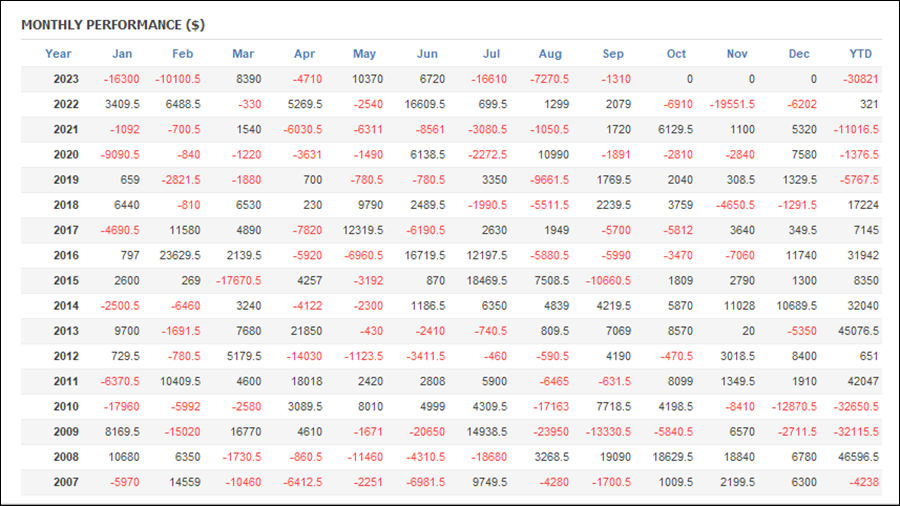Click the 2018 YTD value 17224

863,205
